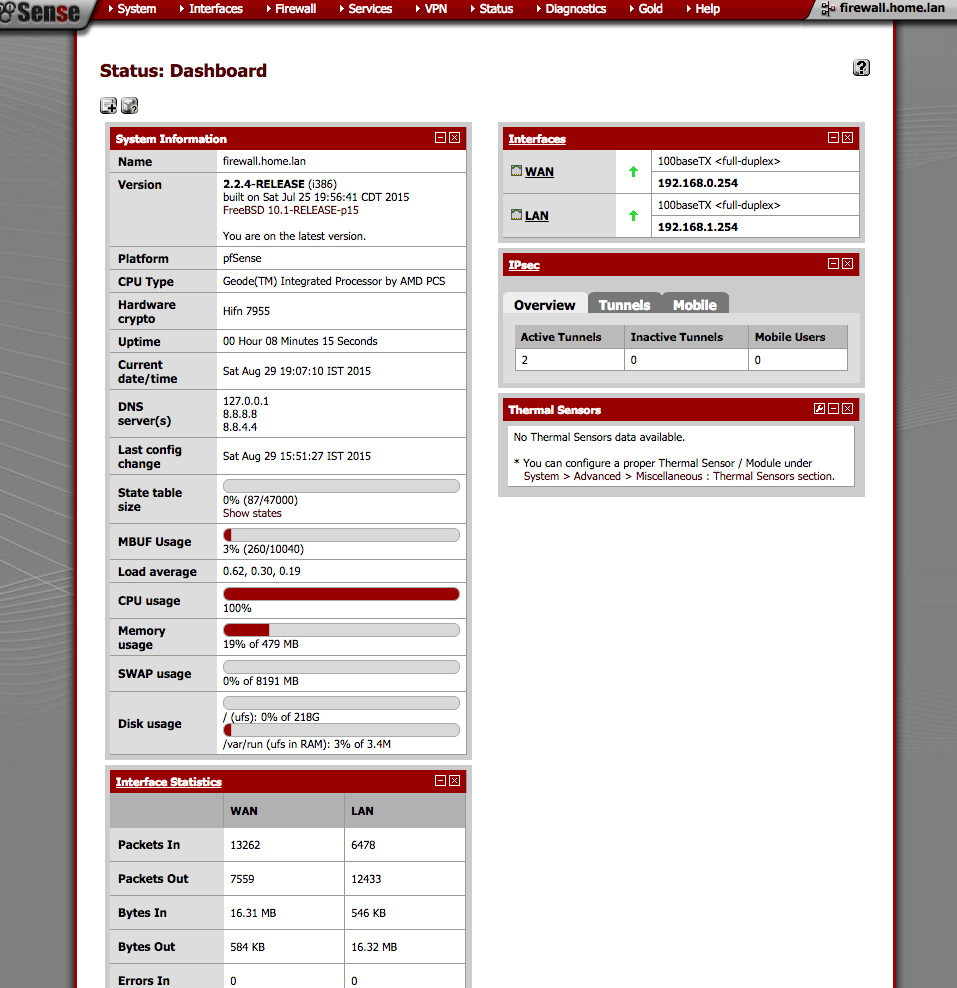The image size is (957, 988).
Task: Click the load average values 0.62, 0.30, 0.19
Action: click(261, 572)
